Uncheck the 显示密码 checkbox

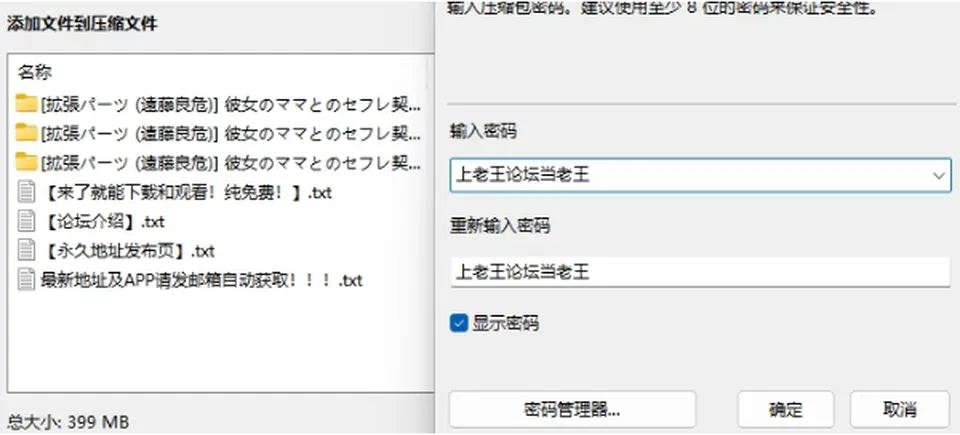[x=459, y=323]
